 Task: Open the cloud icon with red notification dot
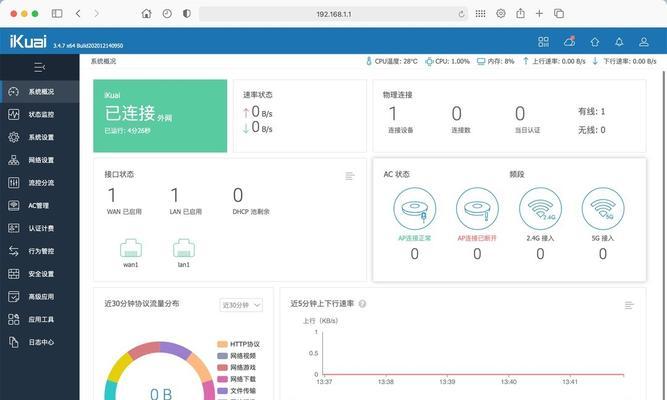569,41
